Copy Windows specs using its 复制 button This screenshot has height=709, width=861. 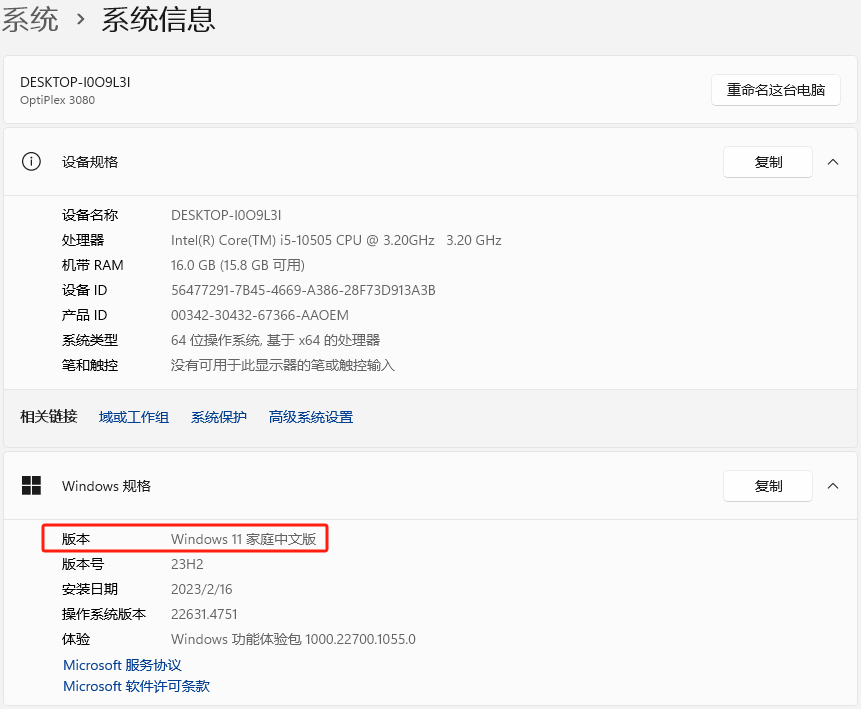(x=768, y=486)
